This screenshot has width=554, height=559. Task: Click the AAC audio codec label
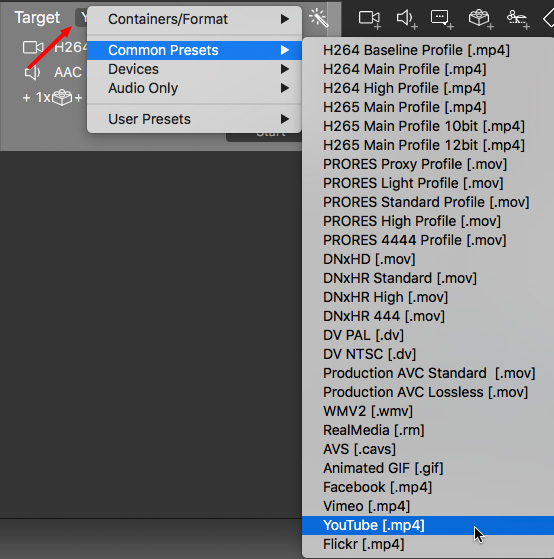(68, 73)
